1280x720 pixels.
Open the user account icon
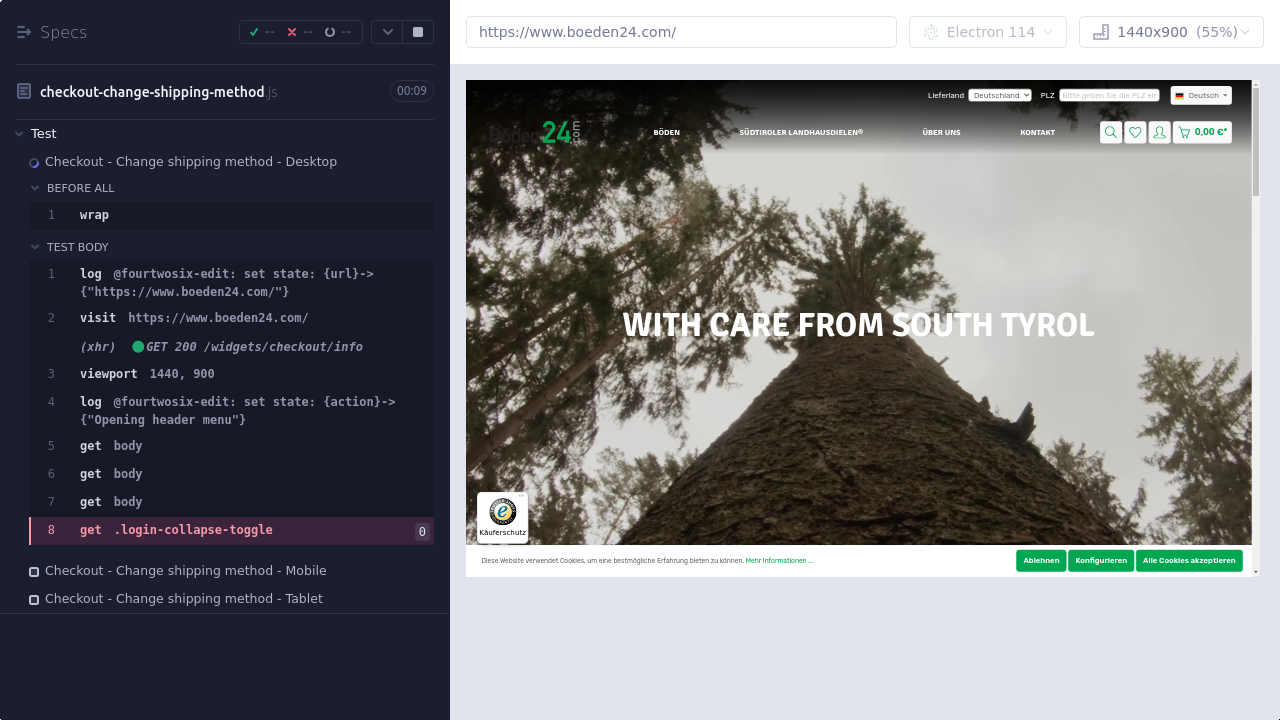[1159, 132]
